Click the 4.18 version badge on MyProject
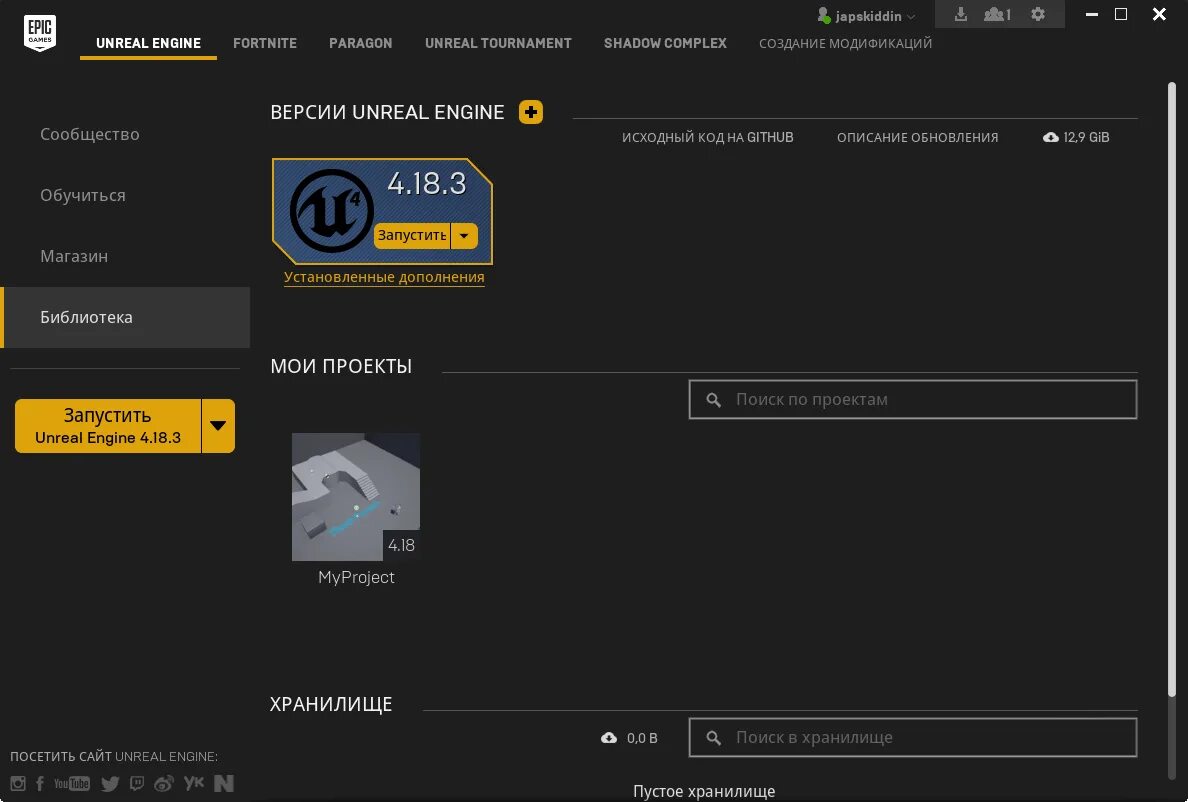Image resolution: width=1188 pixels, height=802 pixels. pos(402,545)
